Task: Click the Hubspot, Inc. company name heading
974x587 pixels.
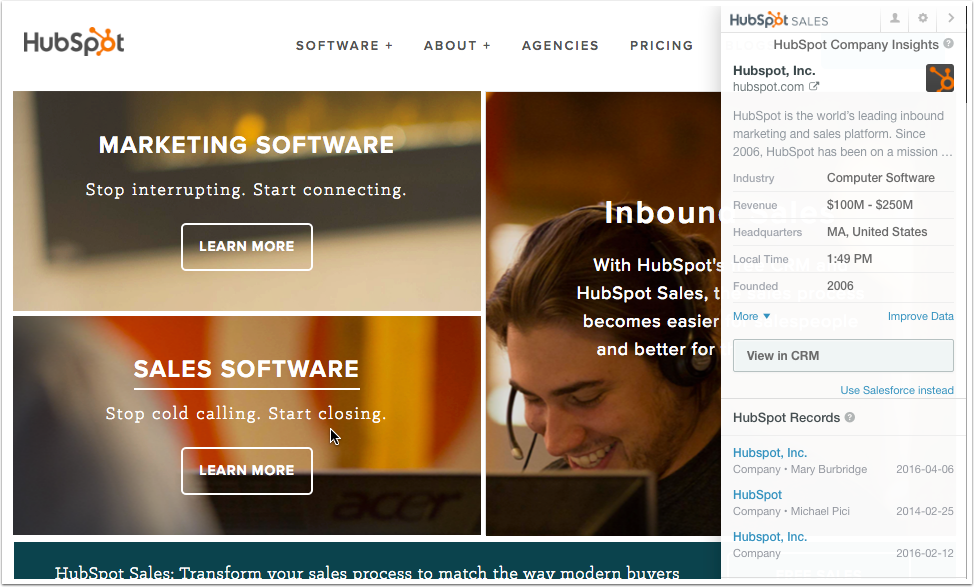Action: [774, 71]
